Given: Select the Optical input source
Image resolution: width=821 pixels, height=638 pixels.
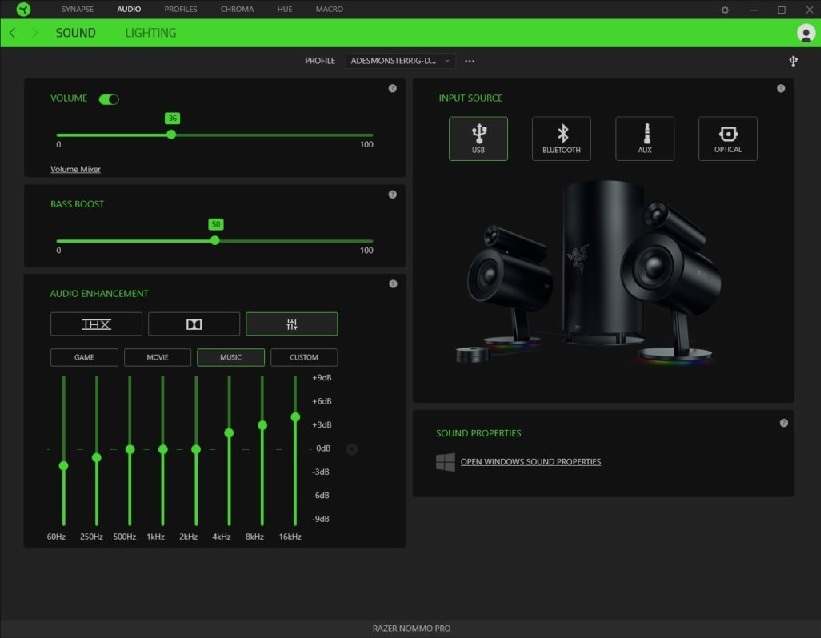Looking at the screenshot, I should pyautogui.click(x=728, y=138).
